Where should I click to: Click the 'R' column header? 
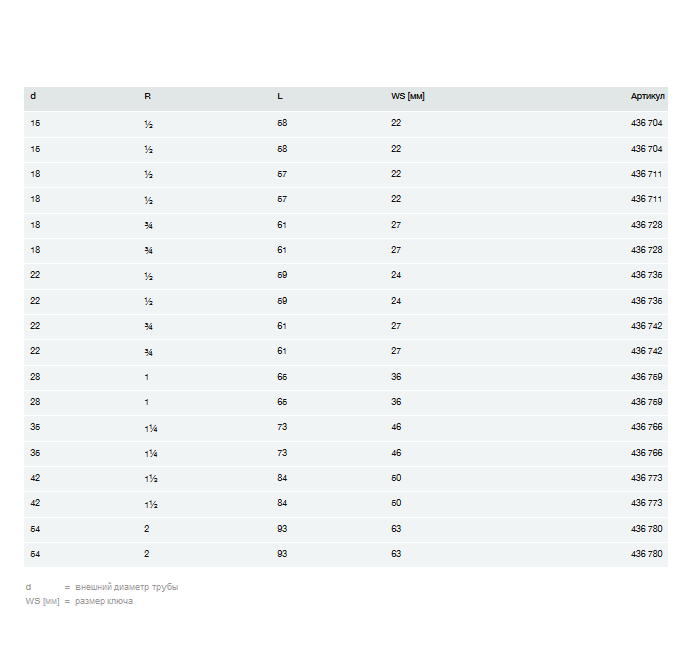pos(147,96)
